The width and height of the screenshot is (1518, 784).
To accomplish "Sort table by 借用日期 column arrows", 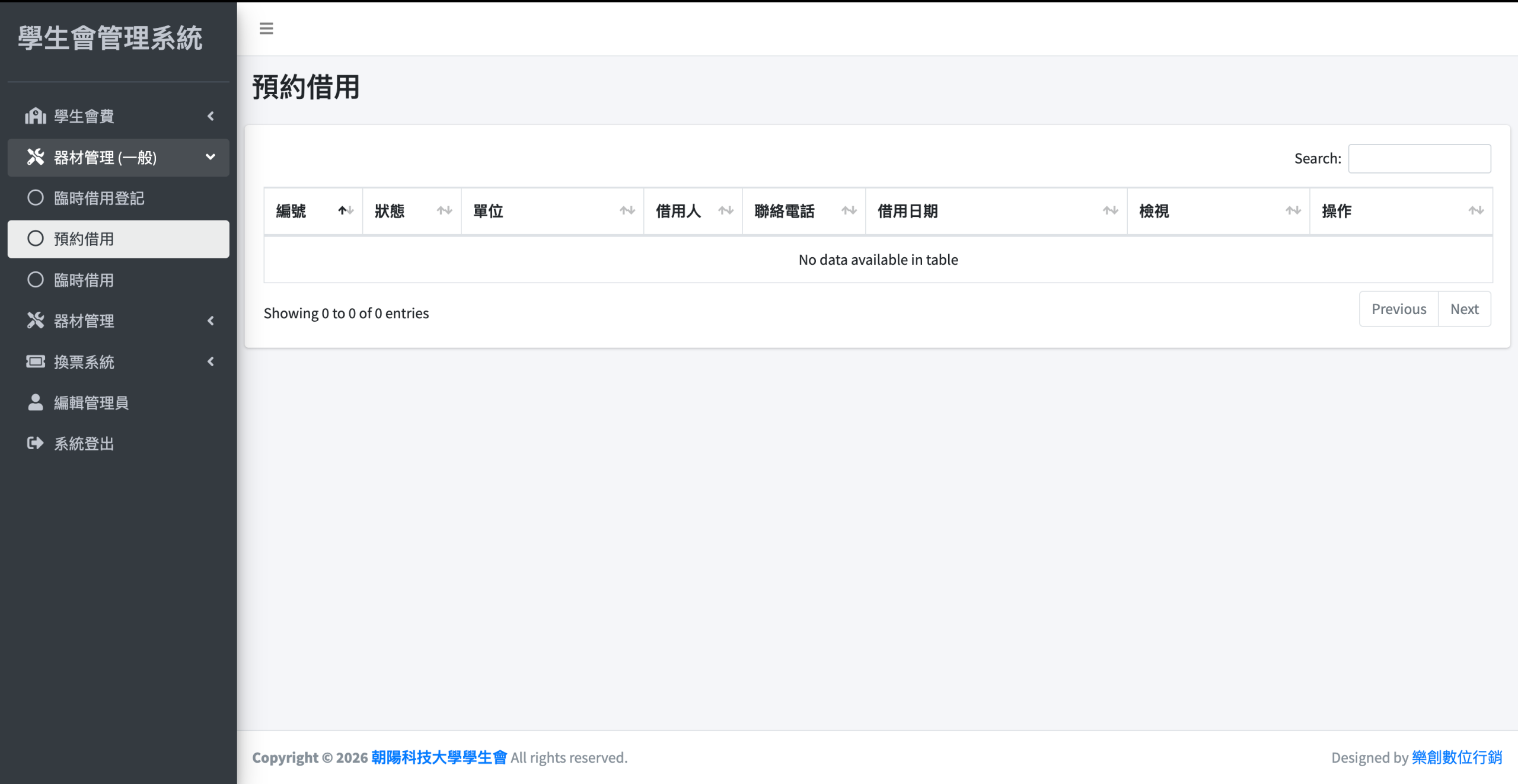I will coord(1110,211).
